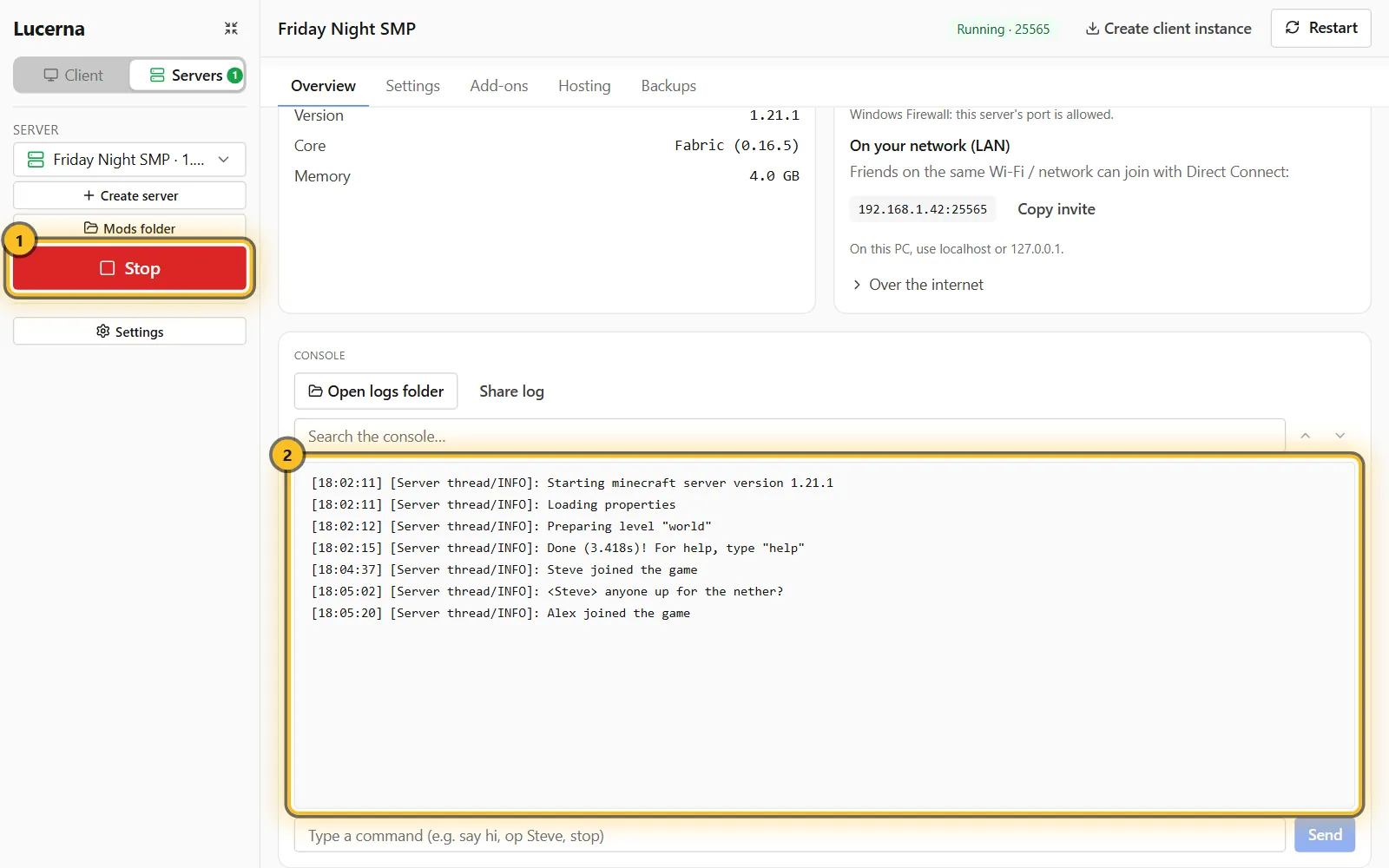1389x868 pixels.
Task: Jump to next console search match
Action: tap(1340, 436)
